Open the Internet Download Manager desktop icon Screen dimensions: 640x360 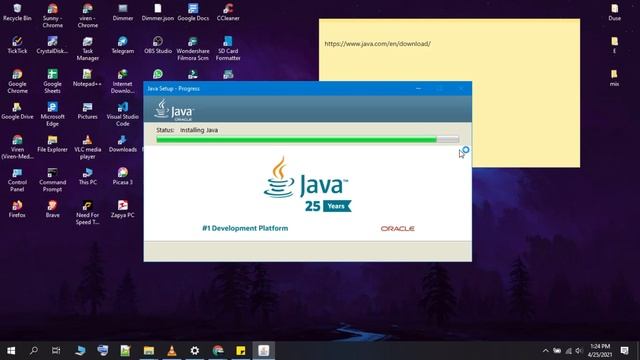[123, 81]
